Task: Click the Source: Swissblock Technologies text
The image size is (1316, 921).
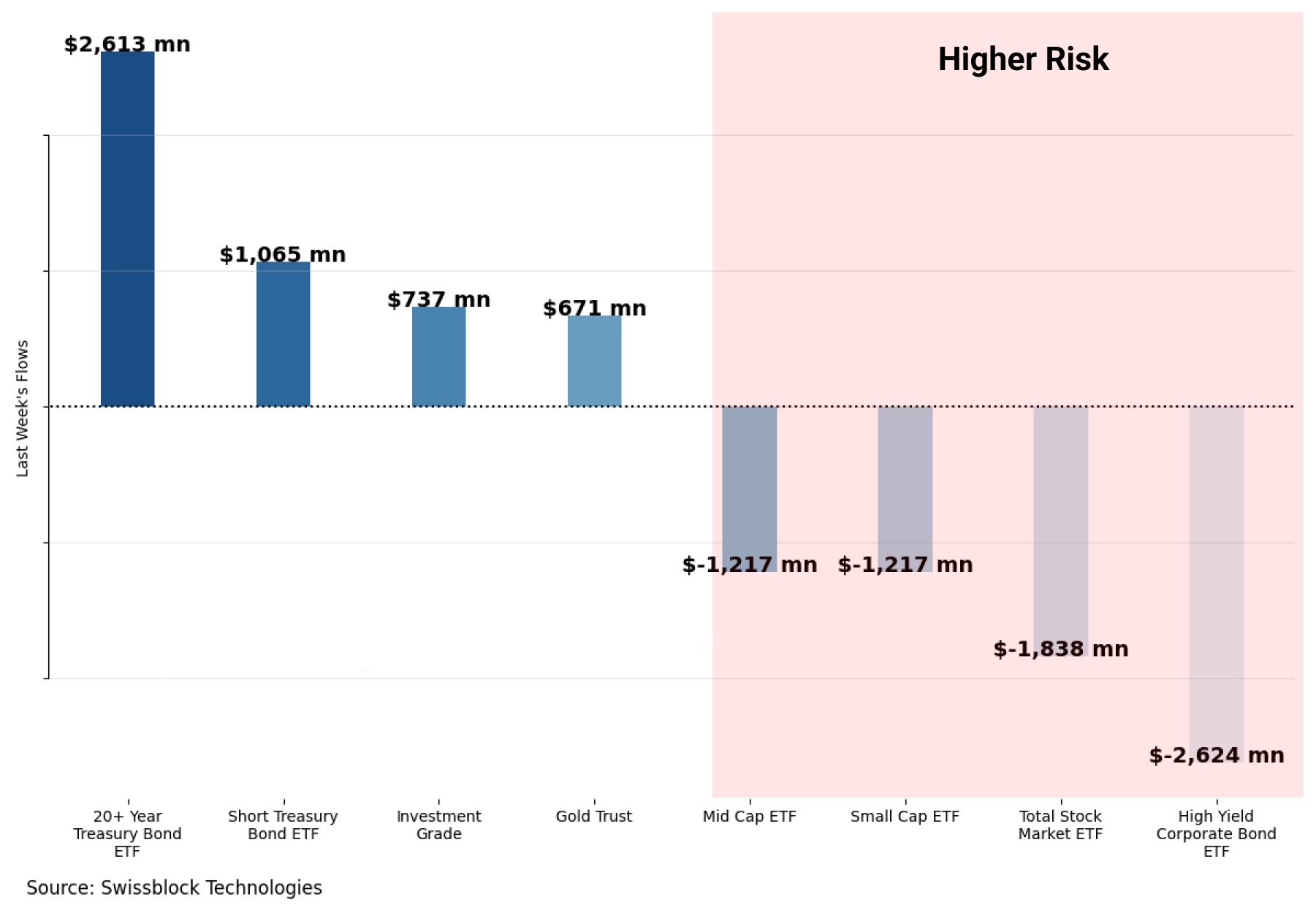Action: tap(174, 887)
